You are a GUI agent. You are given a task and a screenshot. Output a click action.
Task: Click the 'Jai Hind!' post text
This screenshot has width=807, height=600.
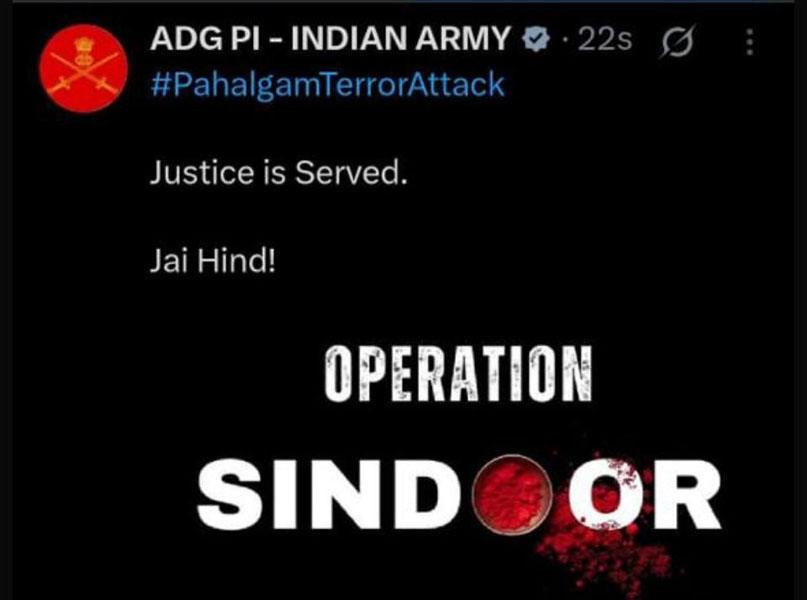tap(213, 261)
